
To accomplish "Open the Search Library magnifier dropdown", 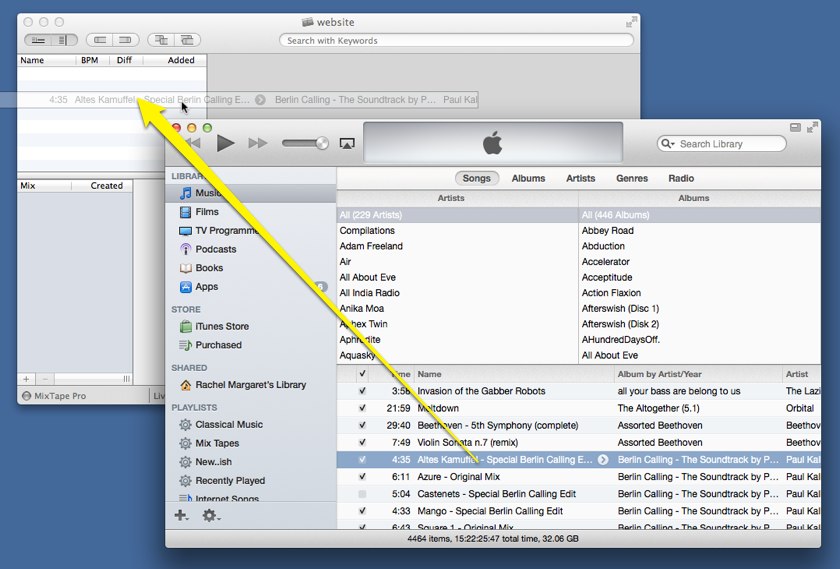I will 668,144.
